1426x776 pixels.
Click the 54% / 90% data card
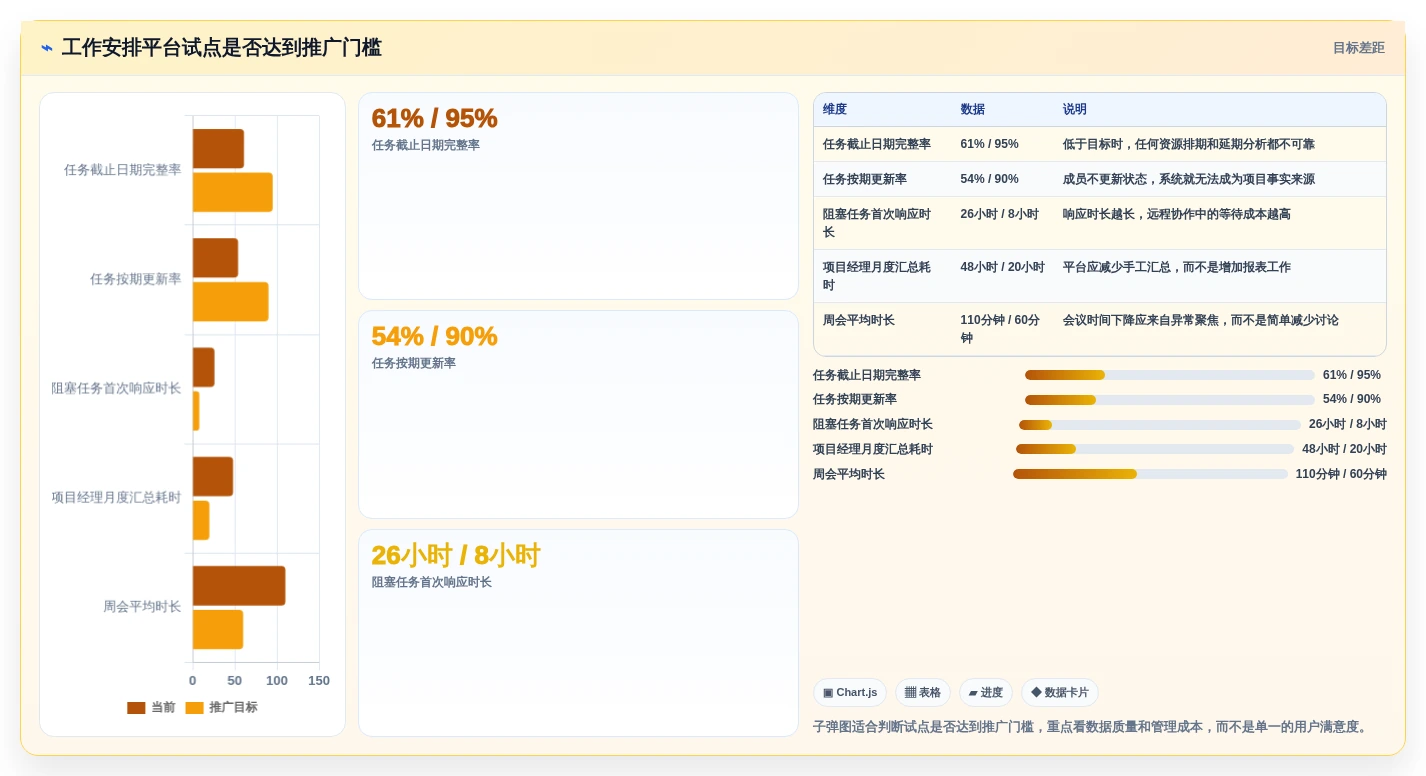coord(578,414)
